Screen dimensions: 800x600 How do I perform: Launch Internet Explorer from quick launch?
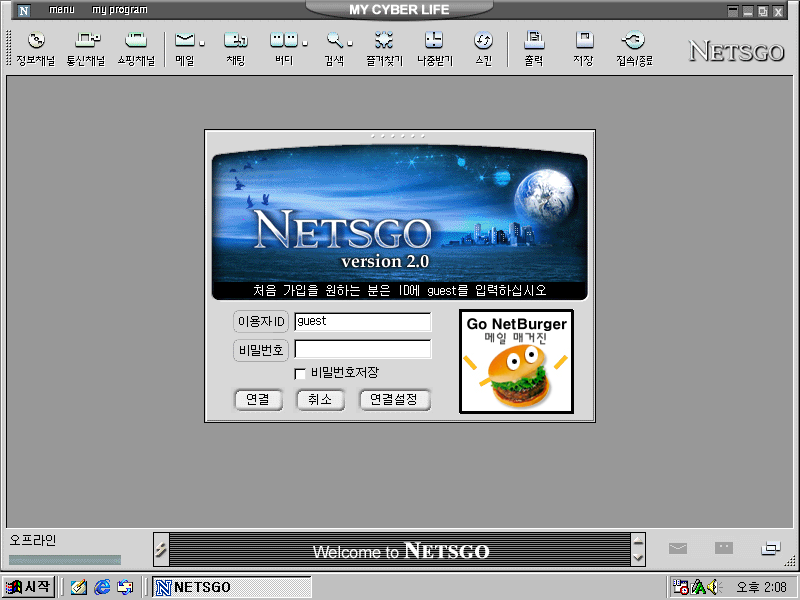point(102,587)
